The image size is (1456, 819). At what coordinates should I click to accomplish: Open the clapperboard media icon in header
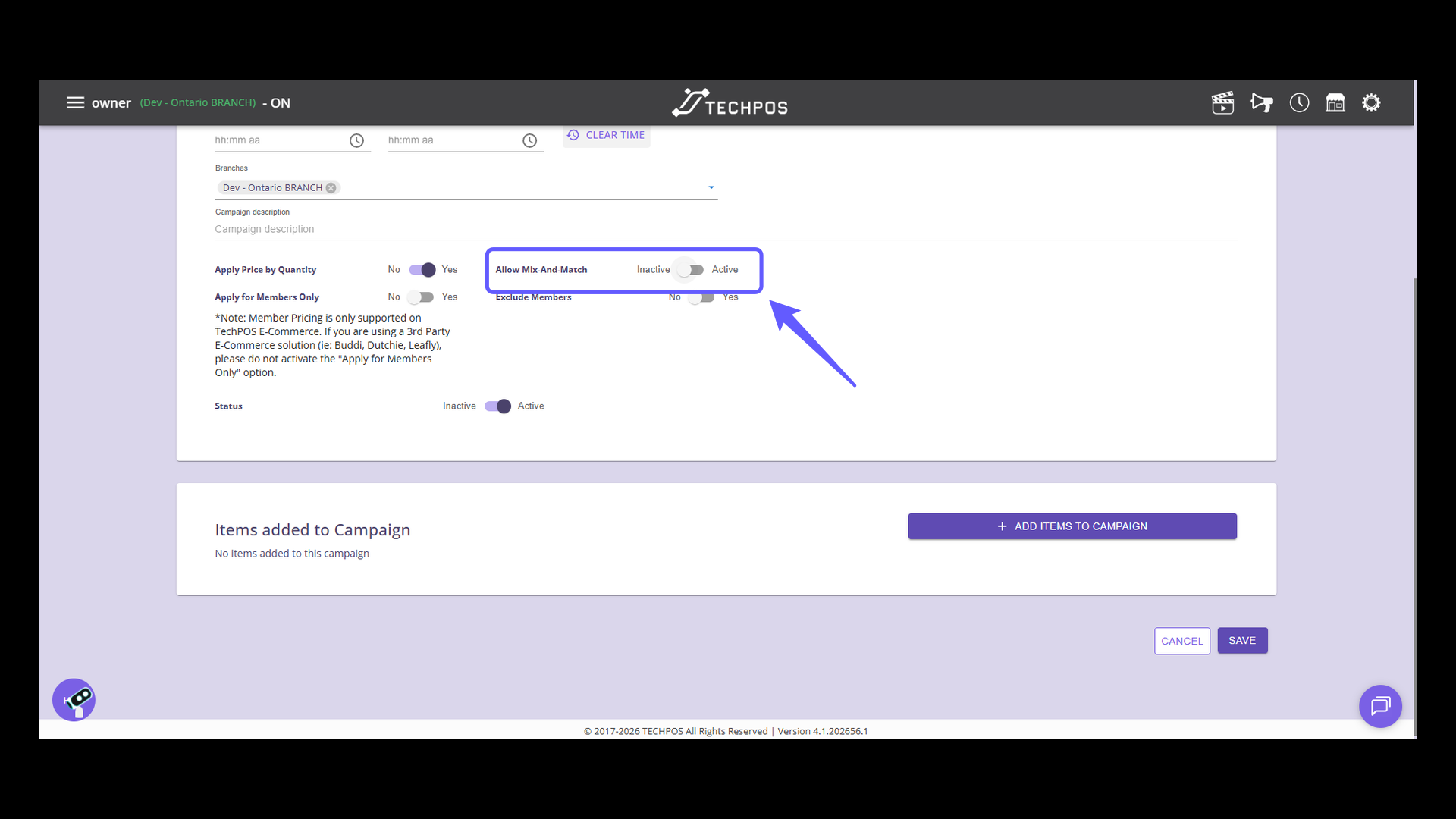pyautogui.click(x=1222, y=102)
